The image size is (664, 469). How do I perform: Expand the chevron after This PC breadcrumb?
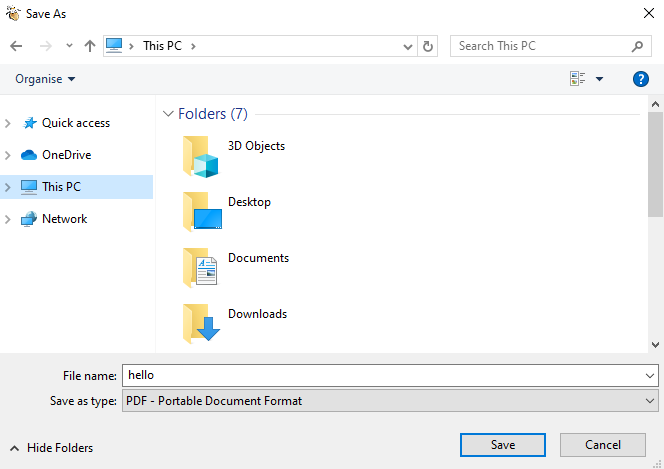(193, 46)
